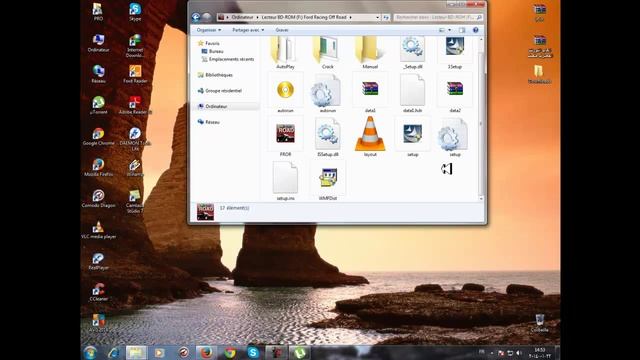This screenshot has height=360, width=640.
Task: Open Google Chrome desktop shortcut
Action: (x=98, y=136)
